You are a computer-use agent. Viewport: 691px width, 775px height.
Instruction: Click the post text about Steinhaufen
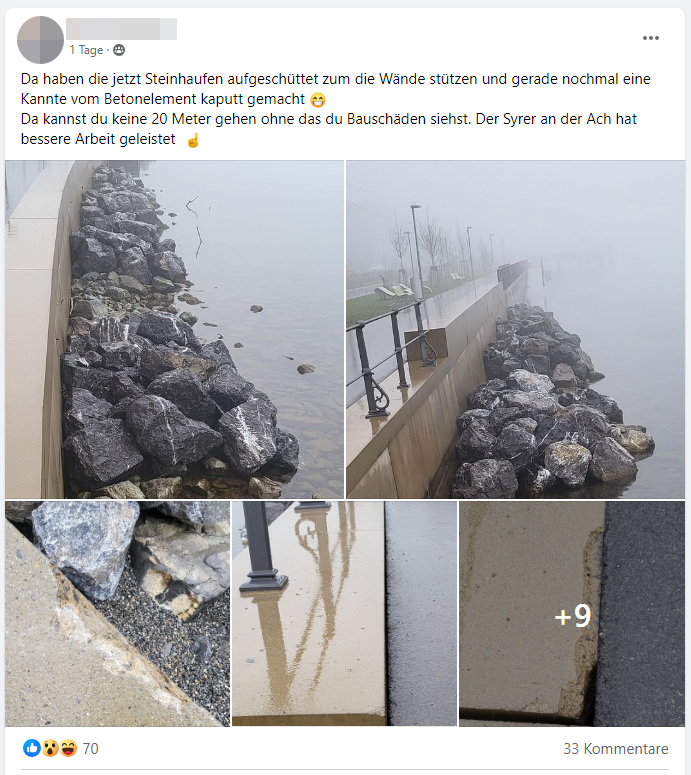(336, 89)
